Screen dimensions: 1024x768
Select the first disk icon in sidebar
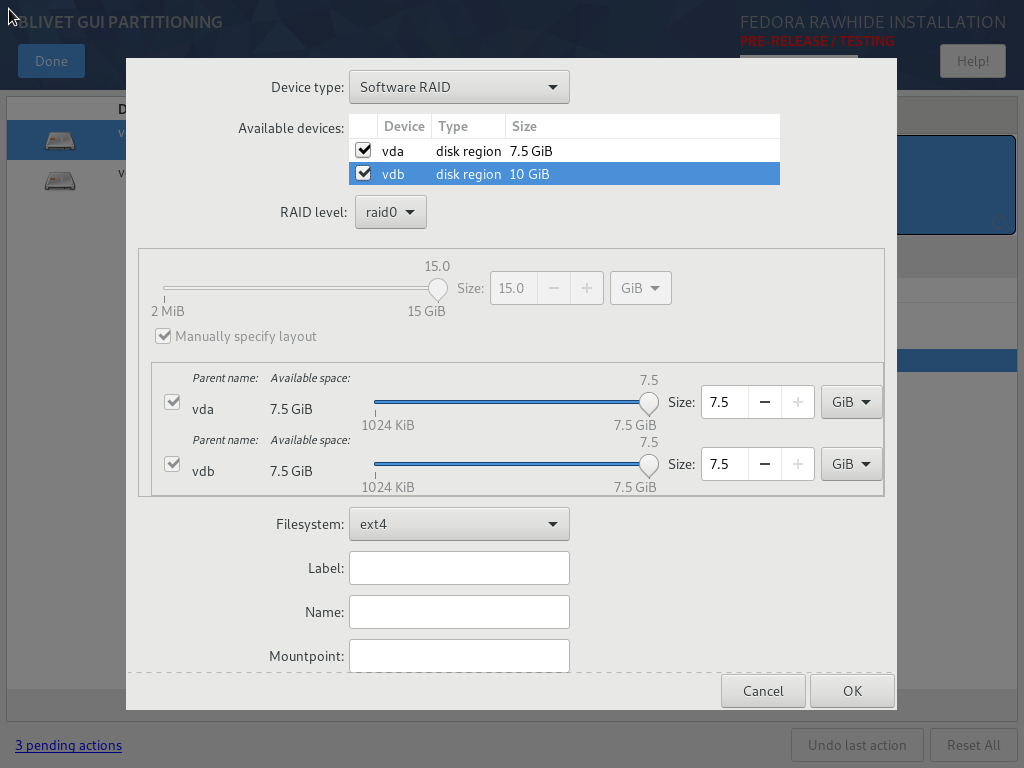[60, 140]
